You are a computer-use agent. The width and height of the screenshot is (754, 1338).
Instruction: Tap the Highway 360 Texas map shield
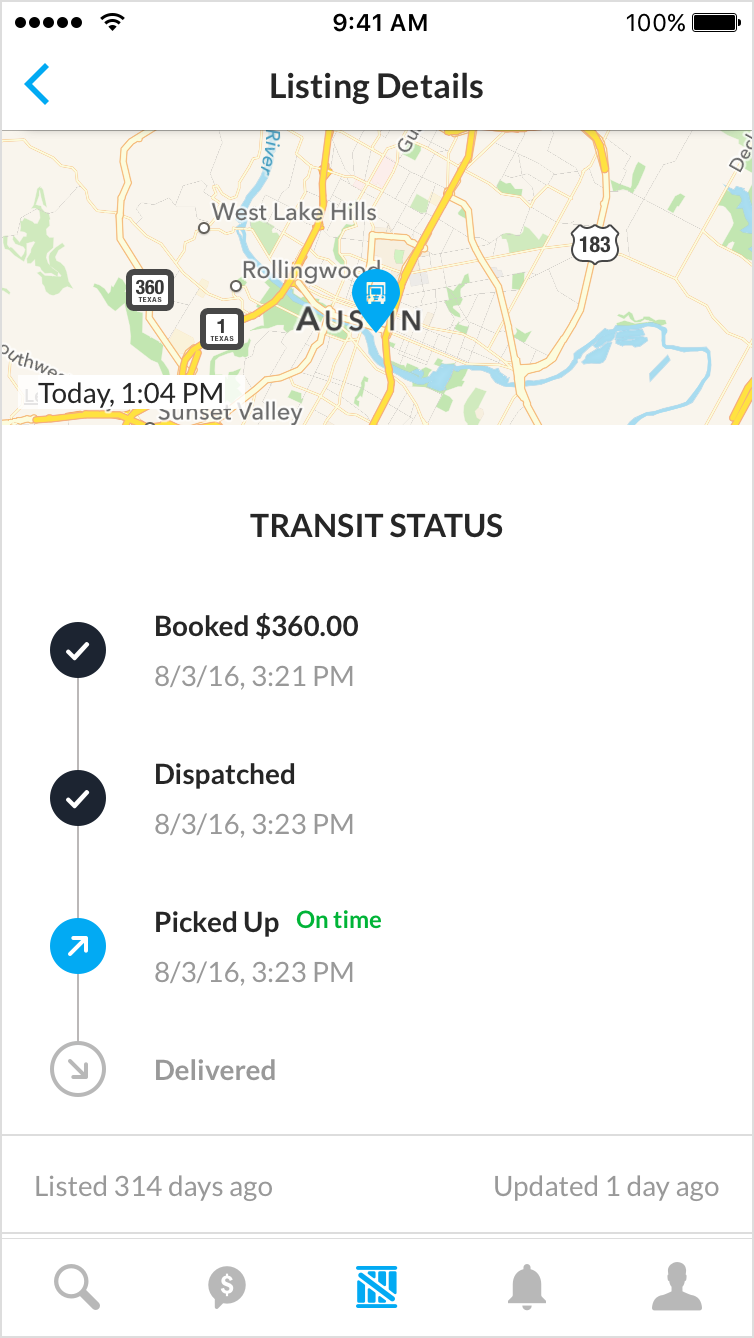[x=150, y=290]
